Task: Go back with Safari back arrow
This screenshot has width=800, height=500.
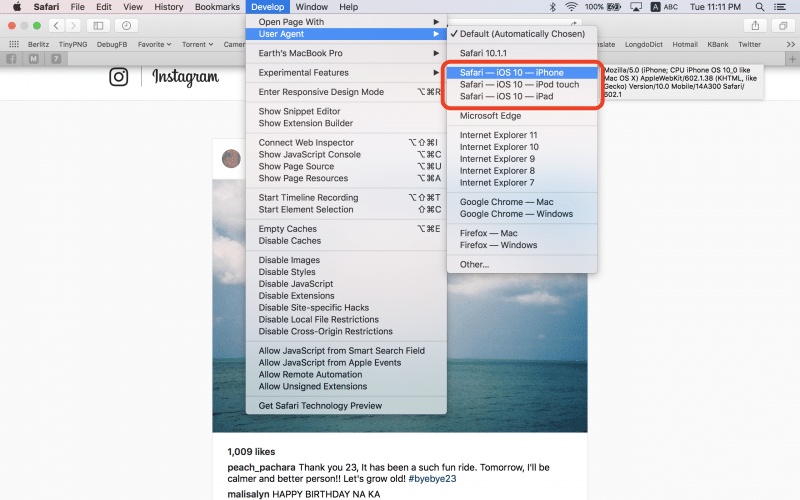Action: click(56, 26)
